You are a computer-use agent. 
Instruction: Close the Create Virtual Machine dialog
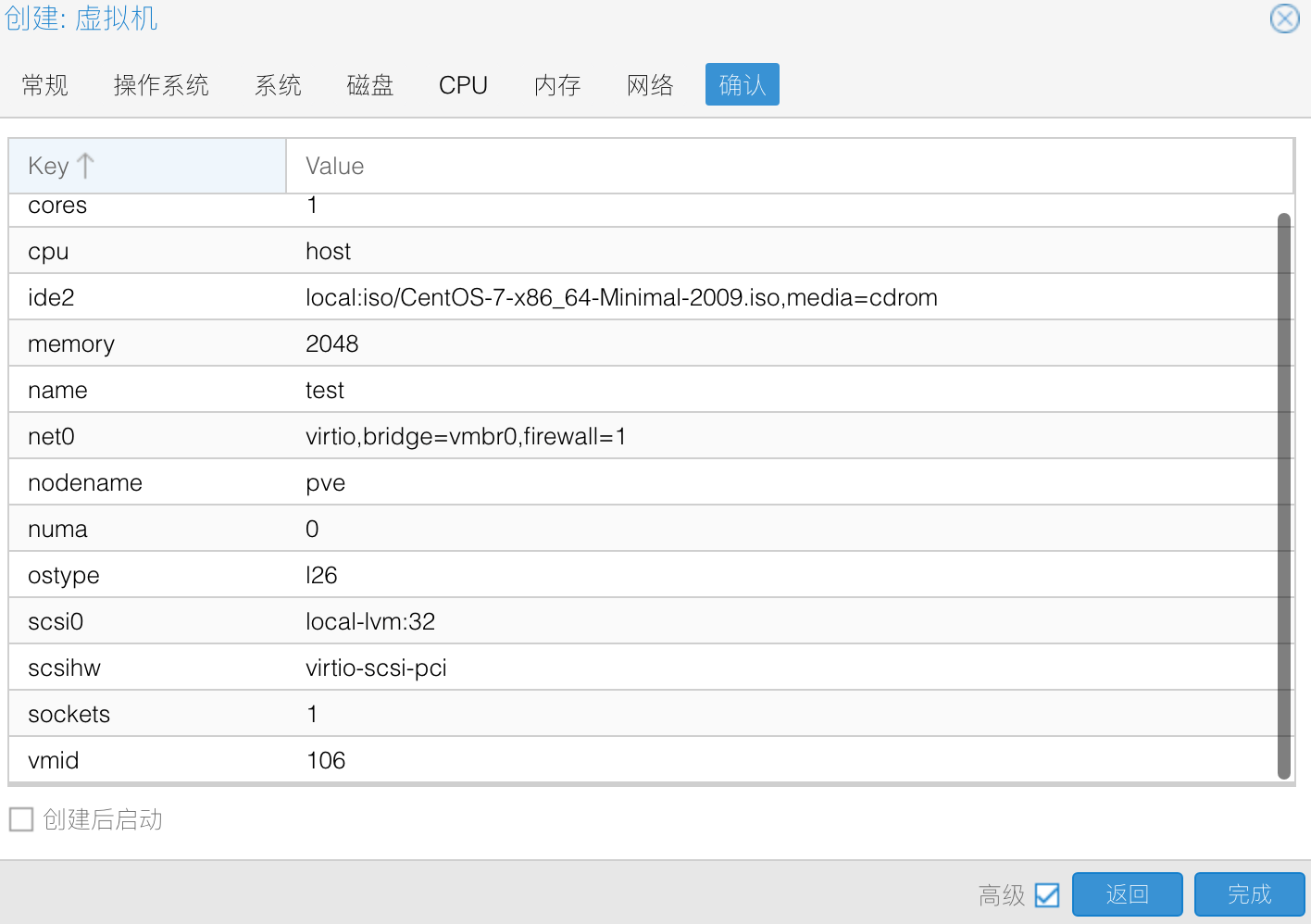pyautogui.click(x=1284, y=19)
